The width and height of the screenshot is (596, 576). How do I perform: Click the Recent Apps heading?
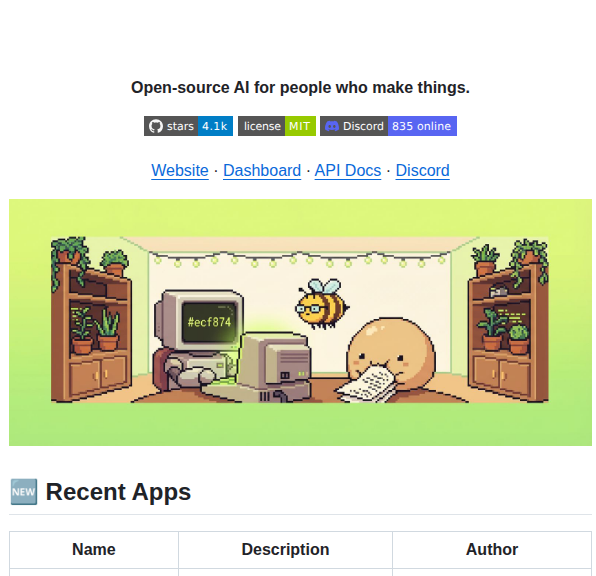click(x=118, y=492)
